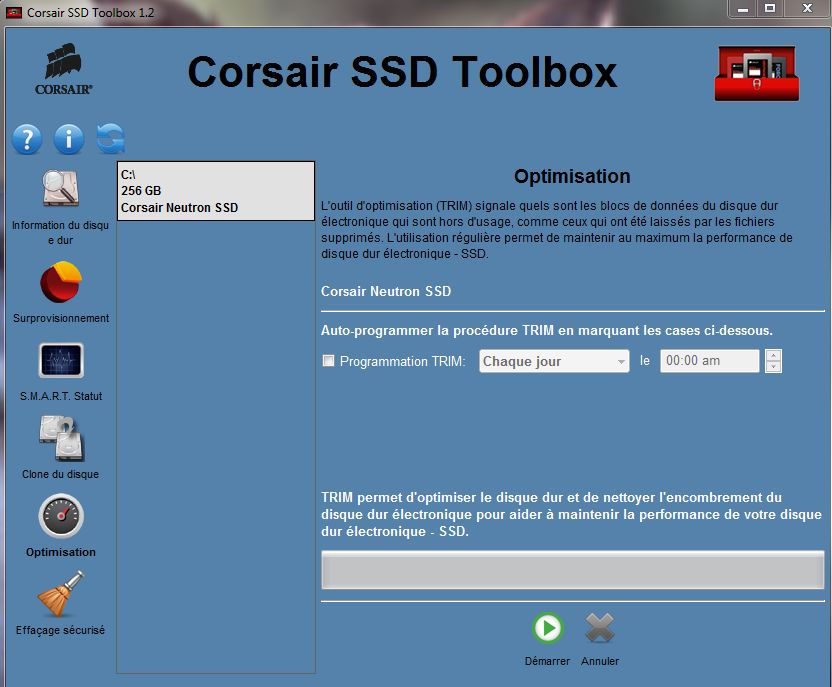Increase time with the stepper up arrow
This screenshot has height=687, width=832.
click(x=774, y=355)
